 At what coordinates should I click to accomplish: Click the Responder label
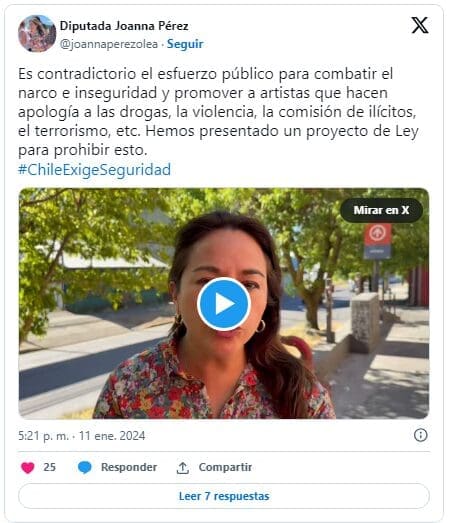(129, 467)
